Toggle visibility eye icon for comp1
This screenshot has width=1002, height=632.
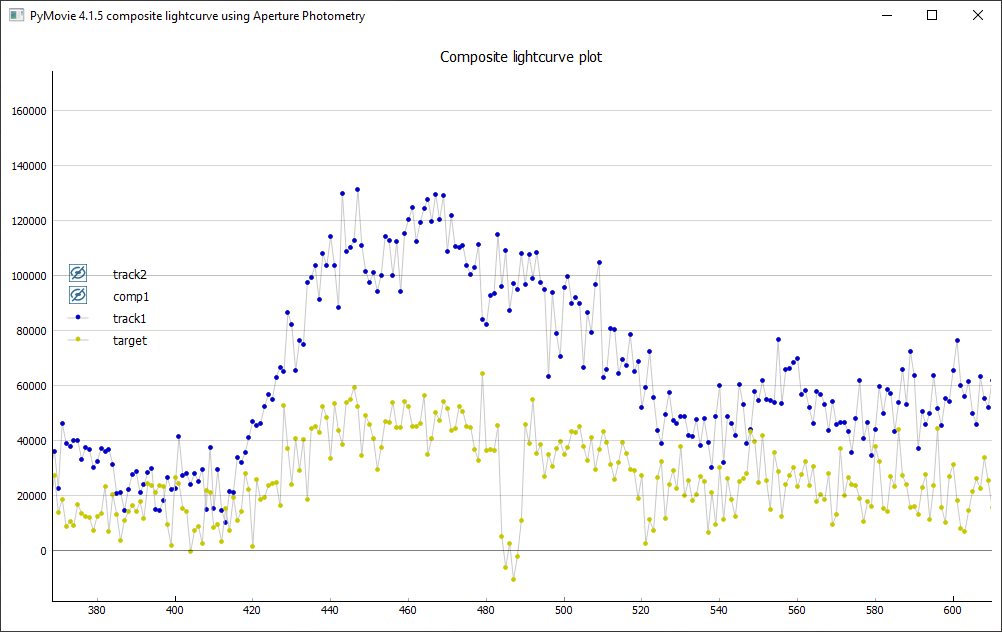(x=78, y=295)
